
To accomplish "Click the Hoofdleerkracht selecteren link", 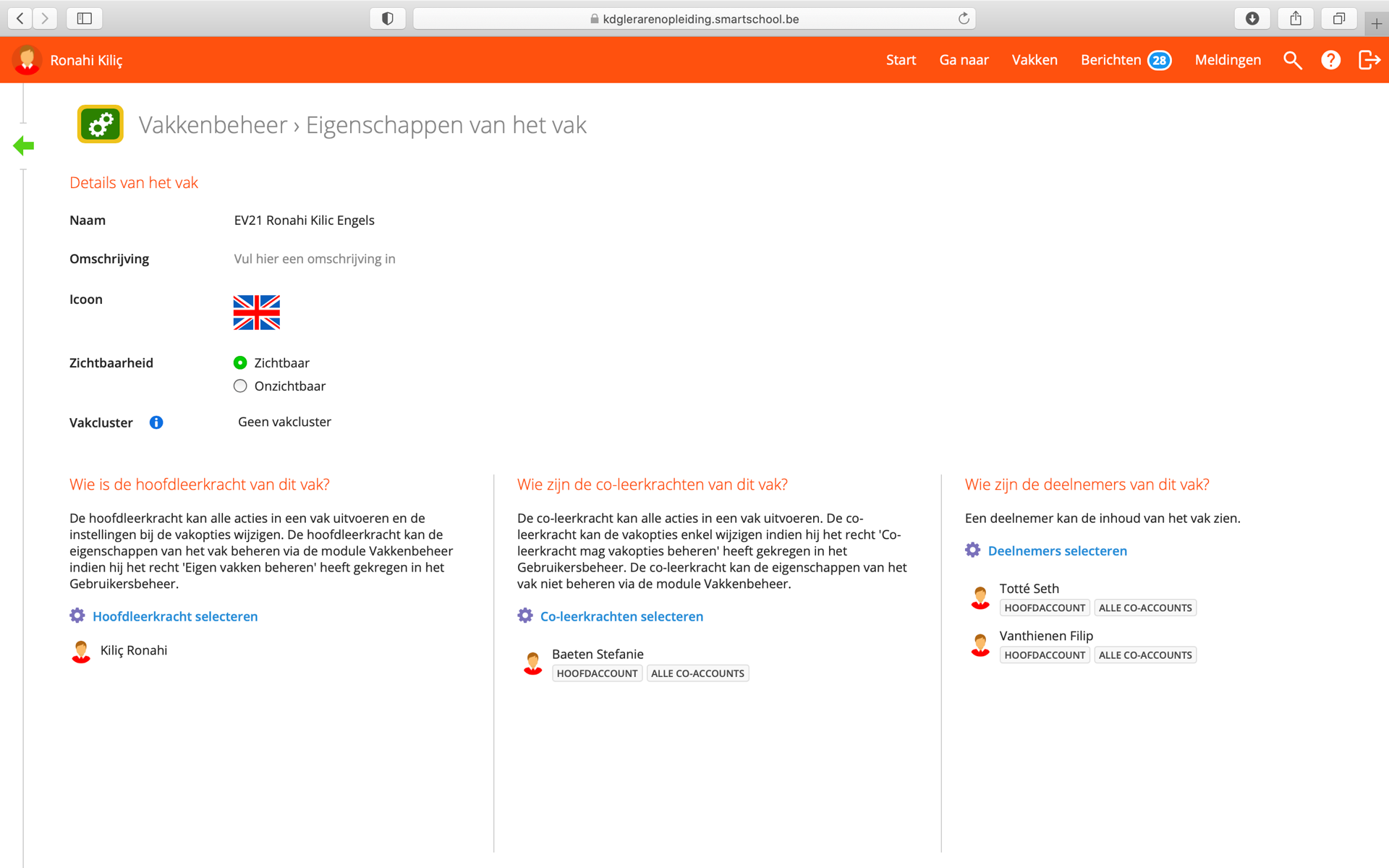I will [x=175, y=616].
